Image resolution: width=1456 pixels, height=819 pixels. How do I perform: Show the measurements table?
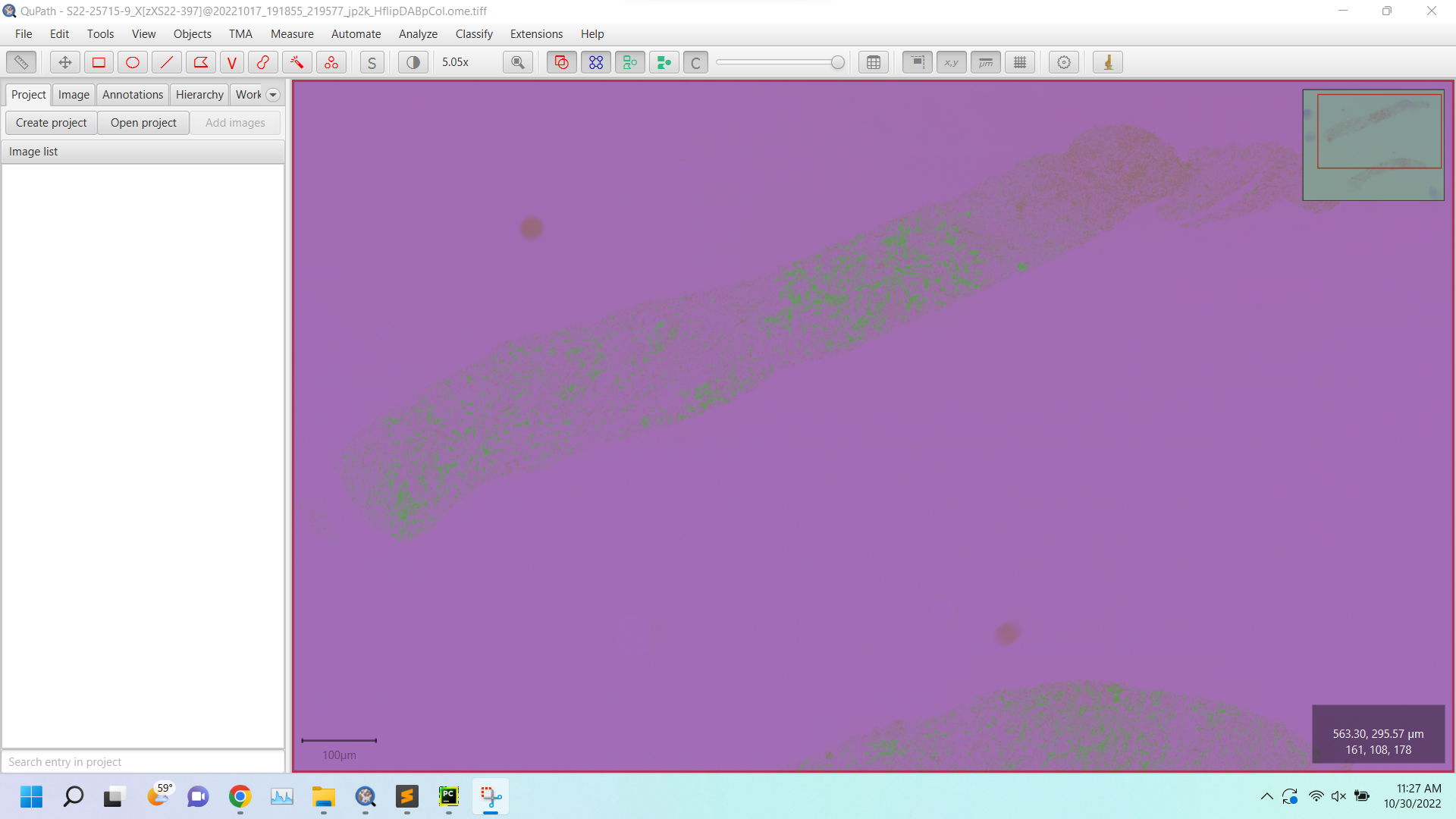(x=873, y=62)
